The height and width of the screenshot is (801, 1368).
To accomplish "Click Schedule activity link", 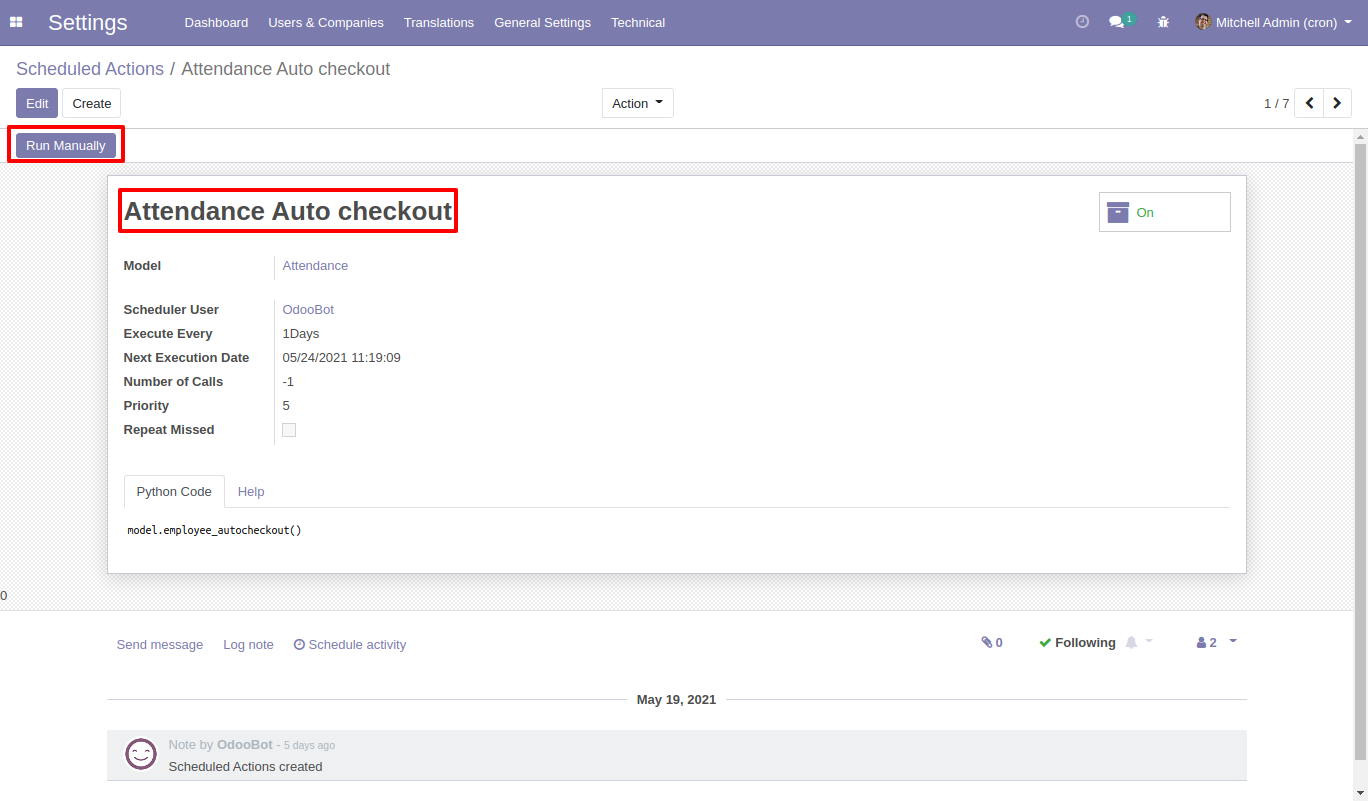I will pyautogui.click(x=350, y=645).
